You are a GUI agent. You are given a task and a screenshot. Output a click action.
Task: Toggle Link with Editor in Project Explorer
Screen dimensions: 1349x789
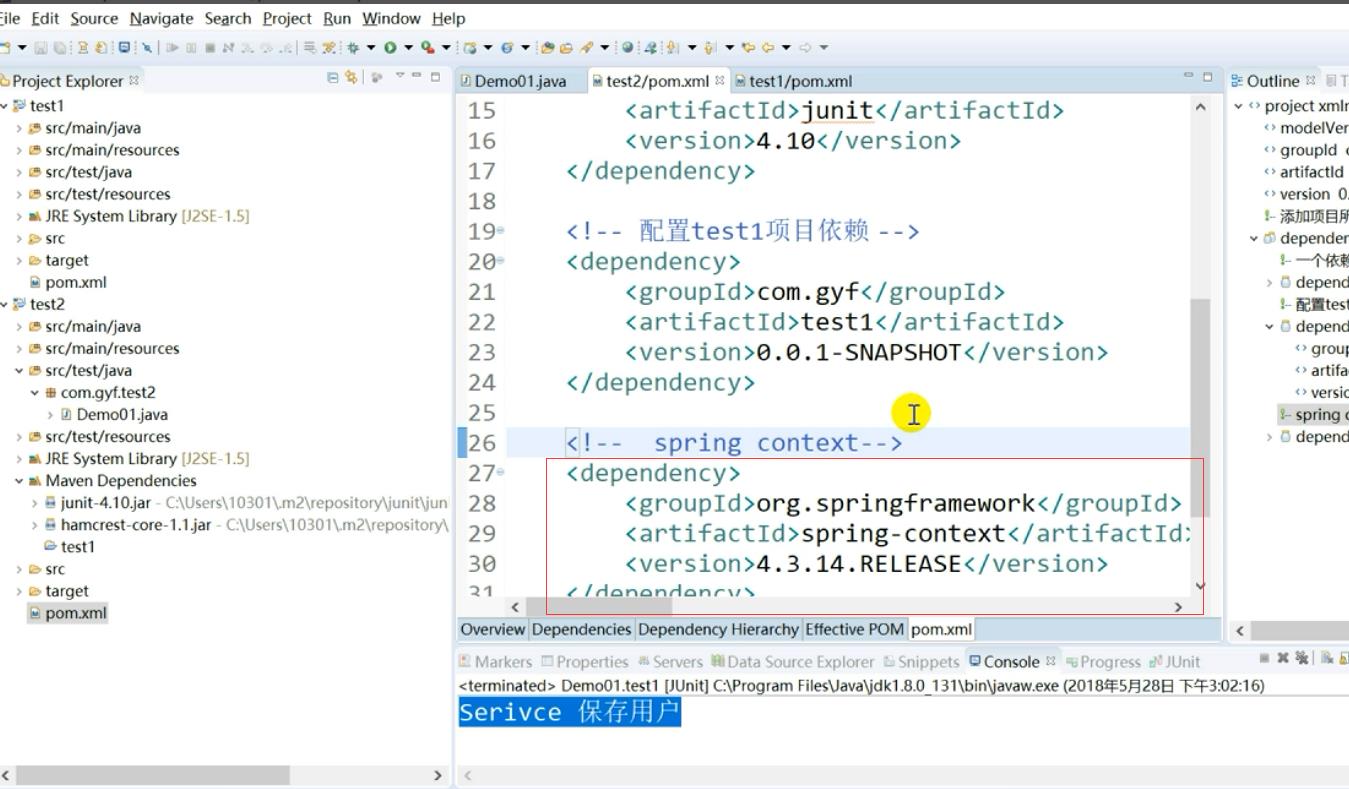pyautogui.click(x=351, y=77)
